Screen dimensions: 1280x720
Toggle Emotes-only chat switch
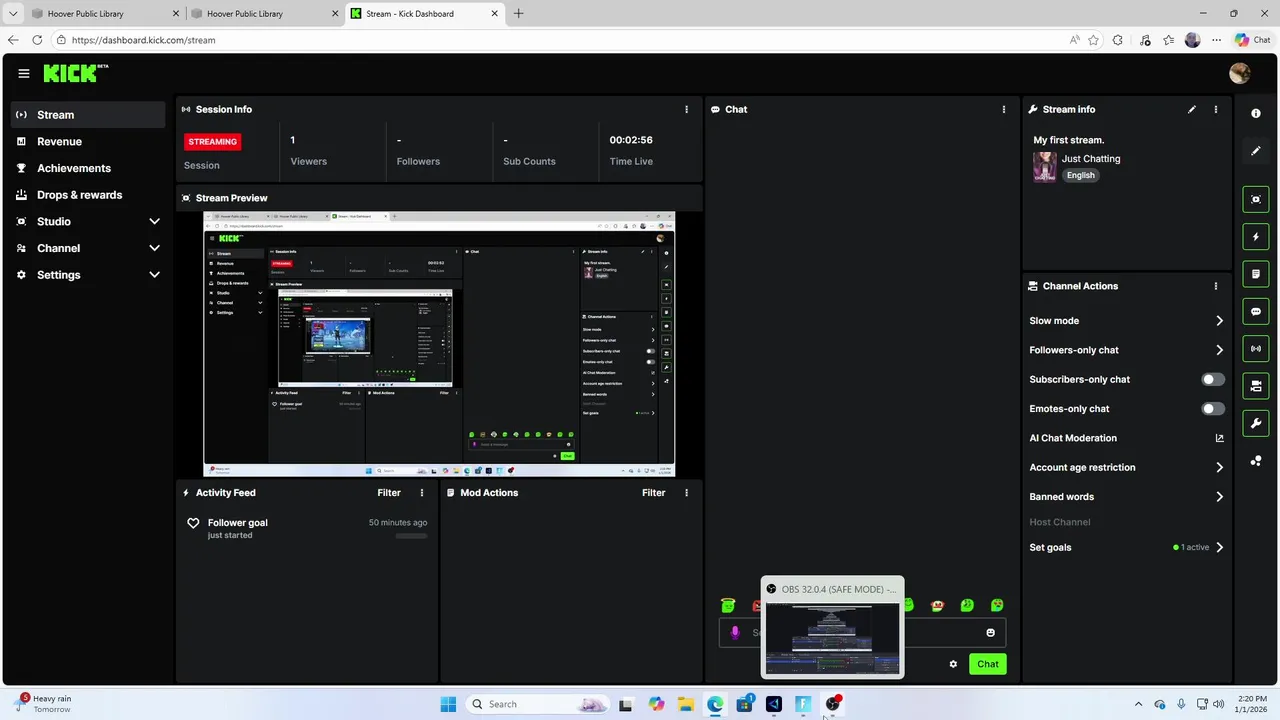point(1213,409)
